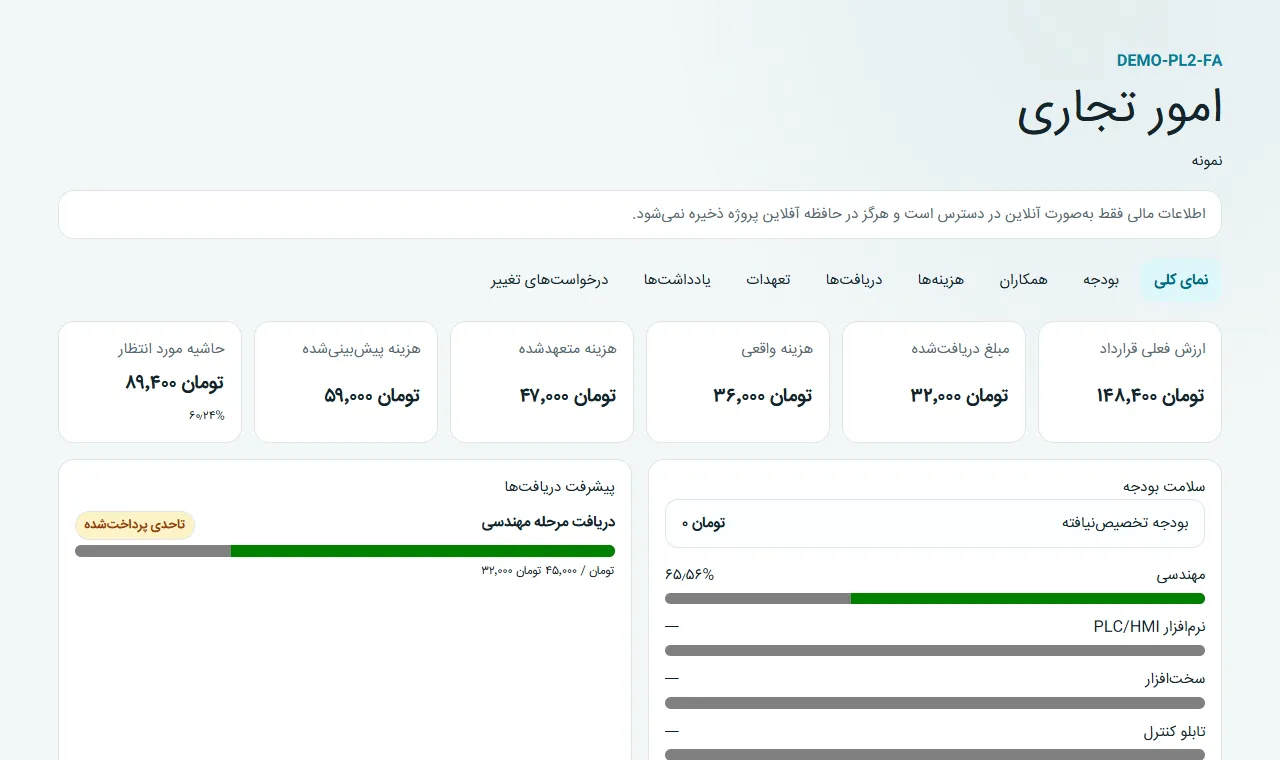This screenshot has height=760, width=1280.
Task: Click the ارزش فعلی قرارداد card label
Action: 1152,349
